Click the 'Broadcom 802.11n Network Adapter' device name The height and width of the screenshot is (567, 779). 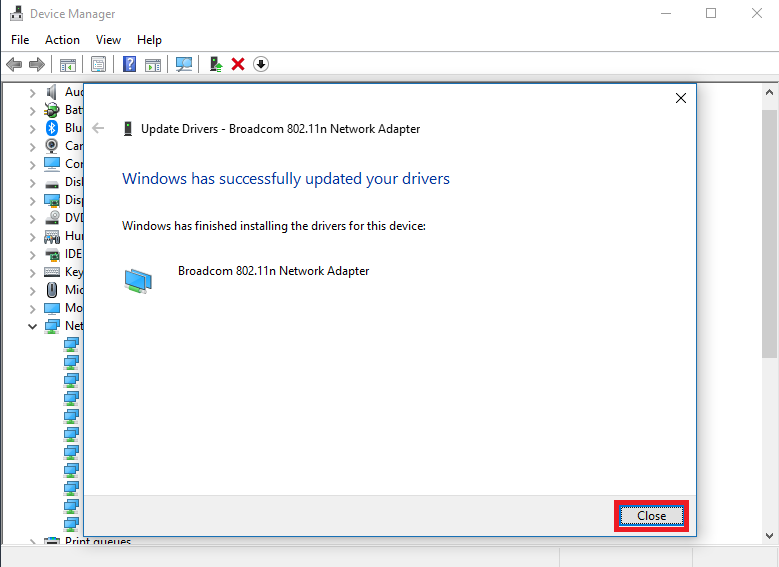coord(273,271)
